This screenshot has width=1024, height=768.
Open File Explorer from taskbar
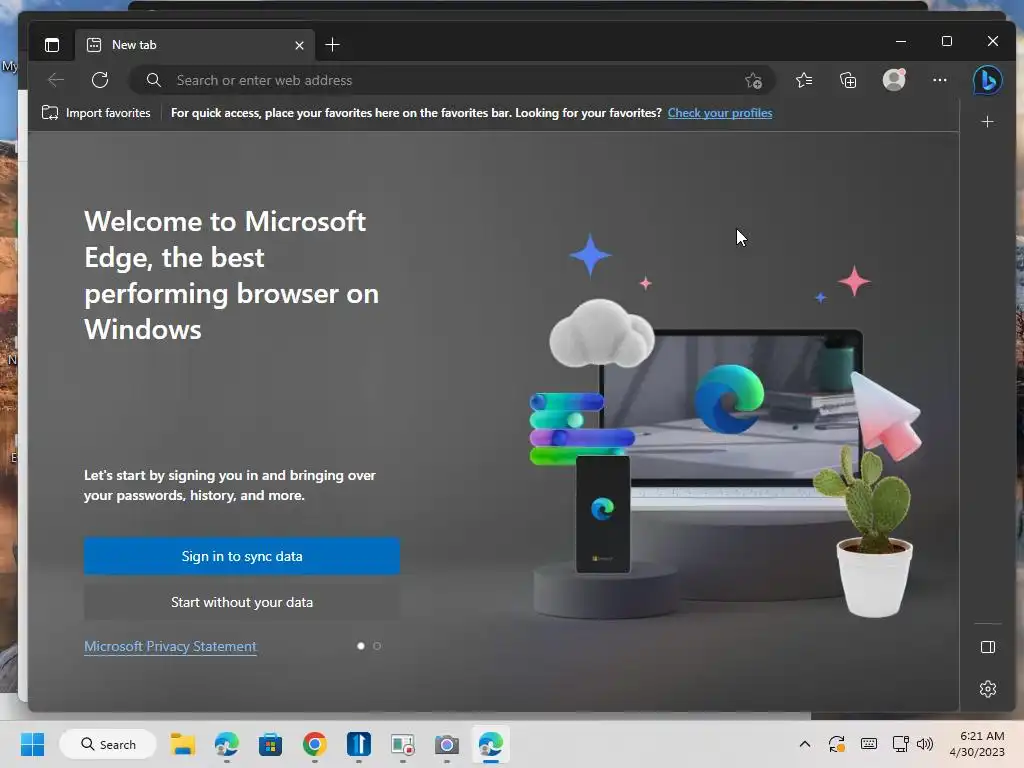click(183, 744)
